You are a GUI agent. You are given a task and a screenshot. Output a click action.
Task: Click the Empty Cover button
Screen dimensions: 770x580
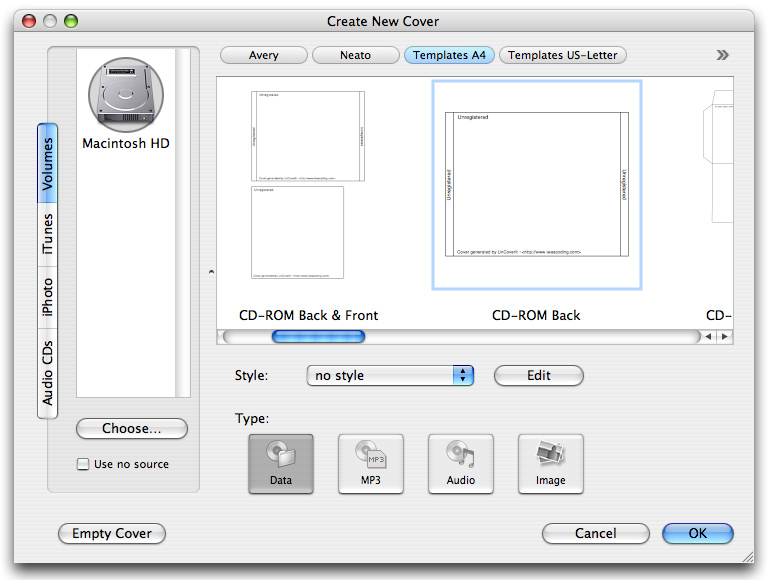112,533
